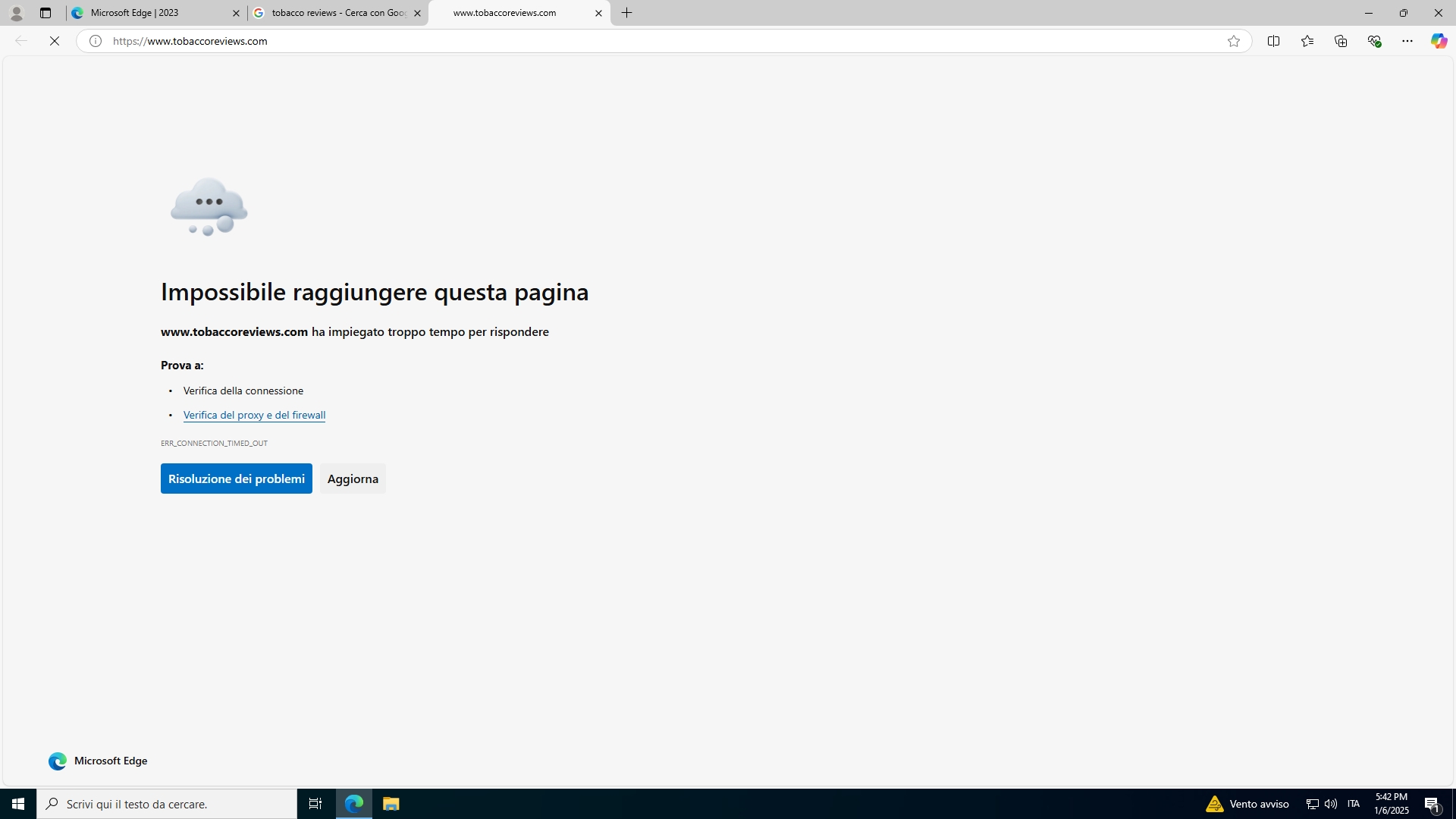Click the Impossibile raggiungere questa pagina heading
Viewport: 1456px width, 819px height.
375,292
